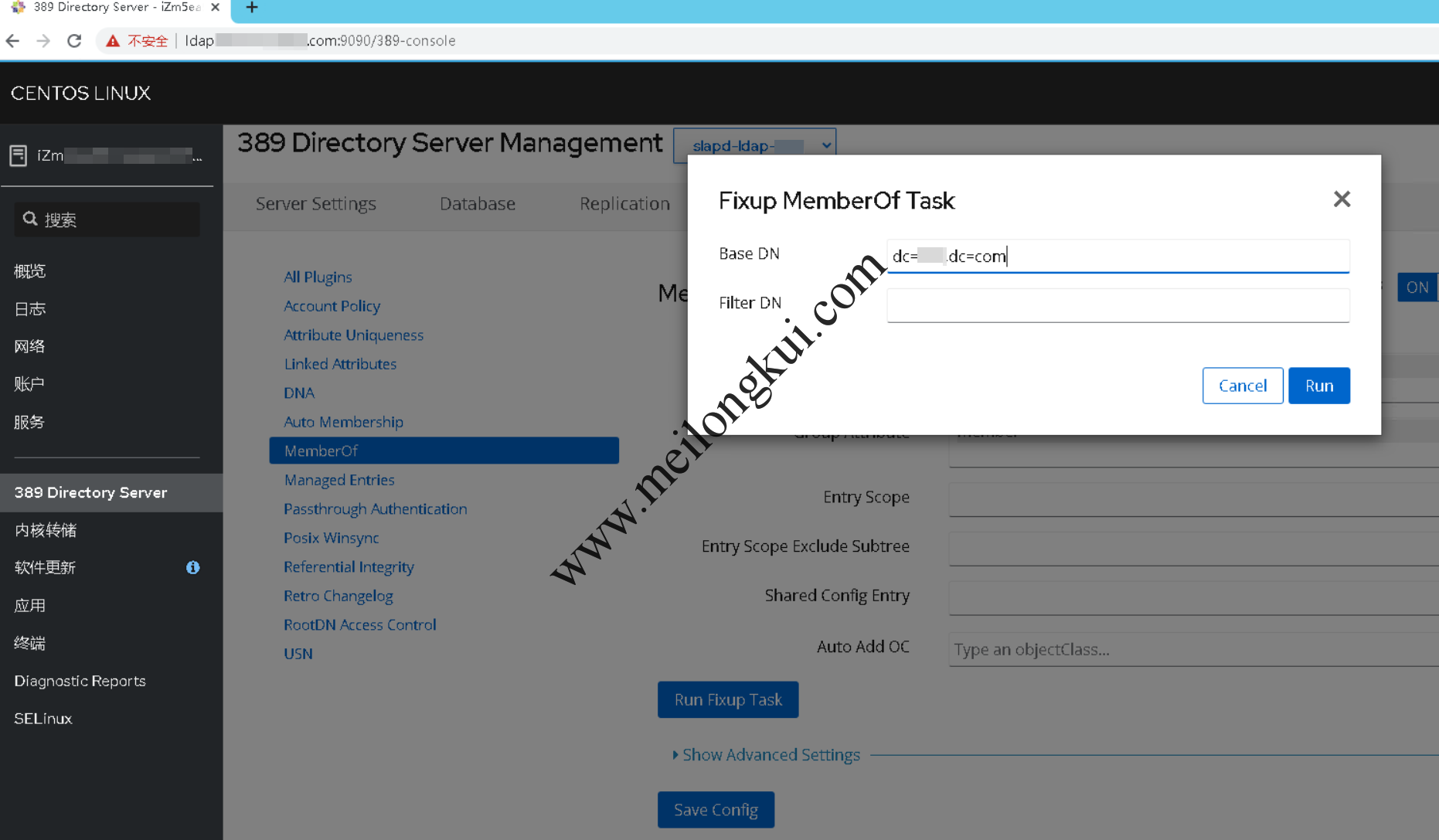Click the insecure connection warning icon
This screenshot has width=1439, height=840.
pos(113,41)
